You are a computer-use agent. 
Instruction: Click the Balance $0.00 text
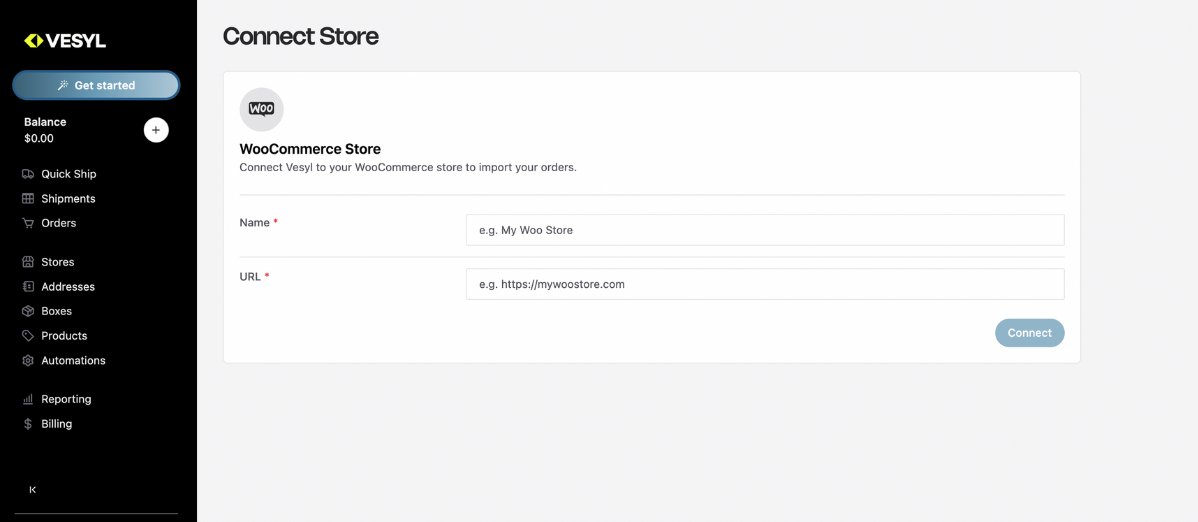tap(45, 130)
